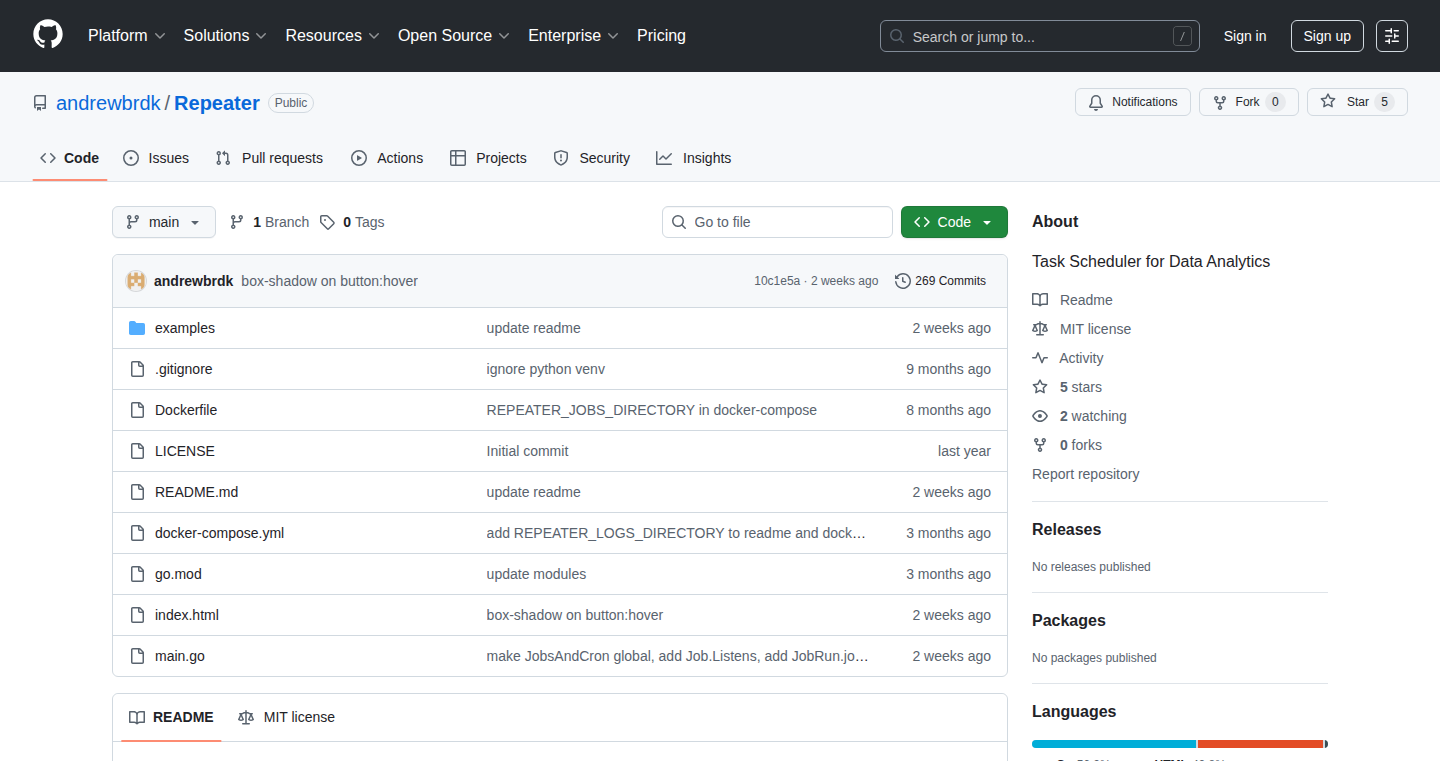Switch to the Pull requests tab
Image resolution: width=1440 pixels, height=761 pixels.
click(270, 158)
